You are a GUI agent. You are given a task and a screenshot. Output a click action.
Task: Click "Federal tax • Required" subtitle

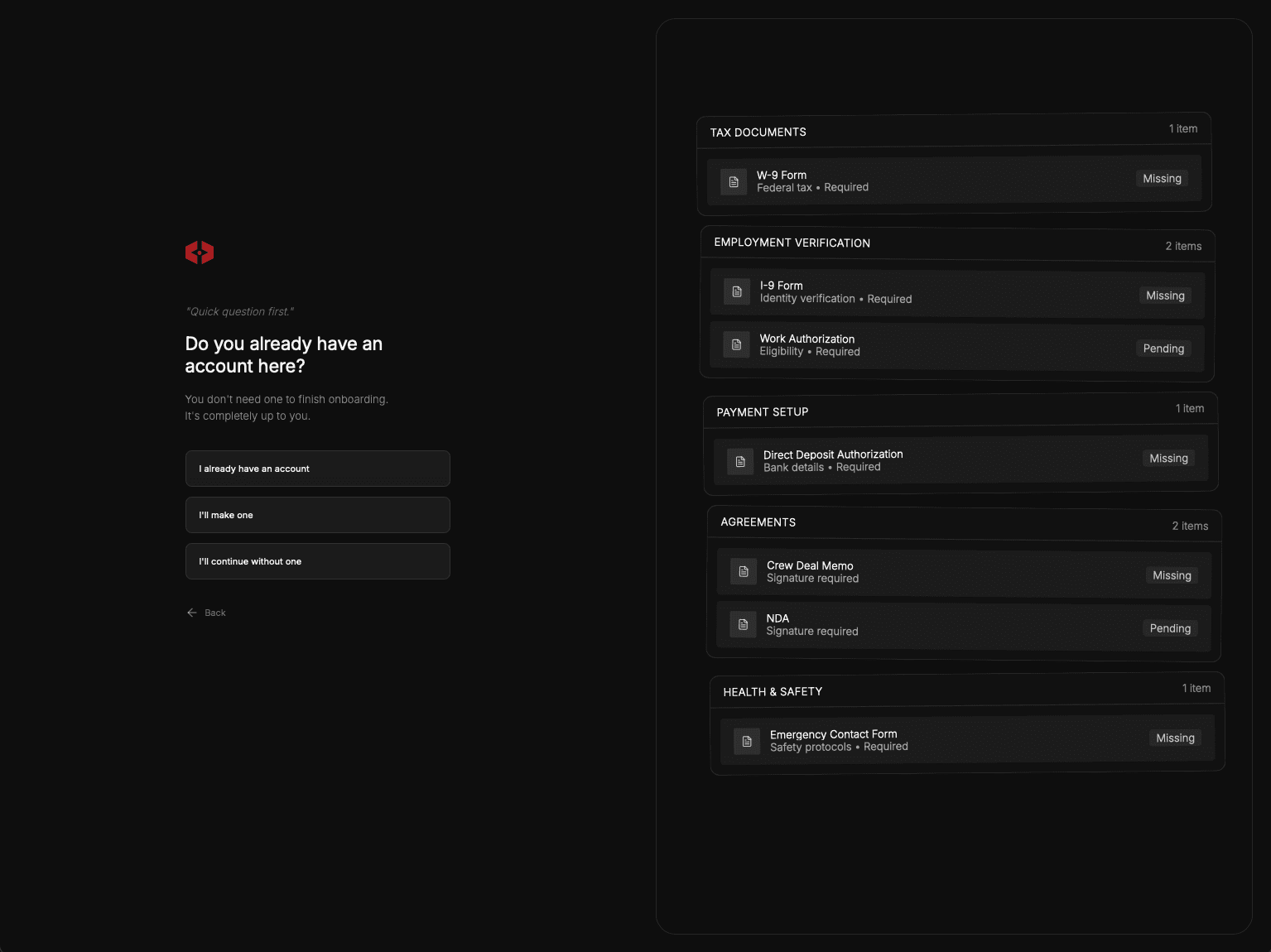(x=812, y=188)
